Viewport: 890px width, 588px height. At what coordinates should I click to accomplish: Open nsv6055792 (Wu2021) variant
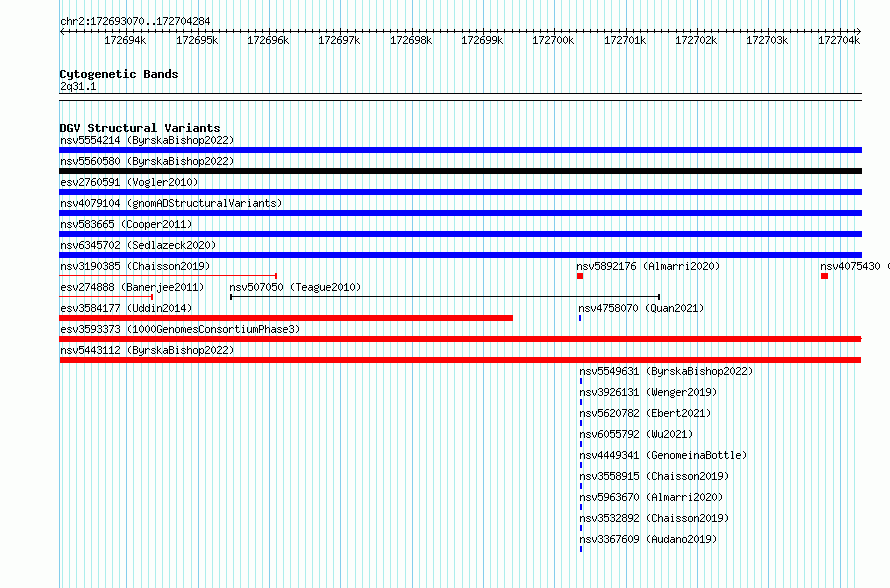click(636, 434)
